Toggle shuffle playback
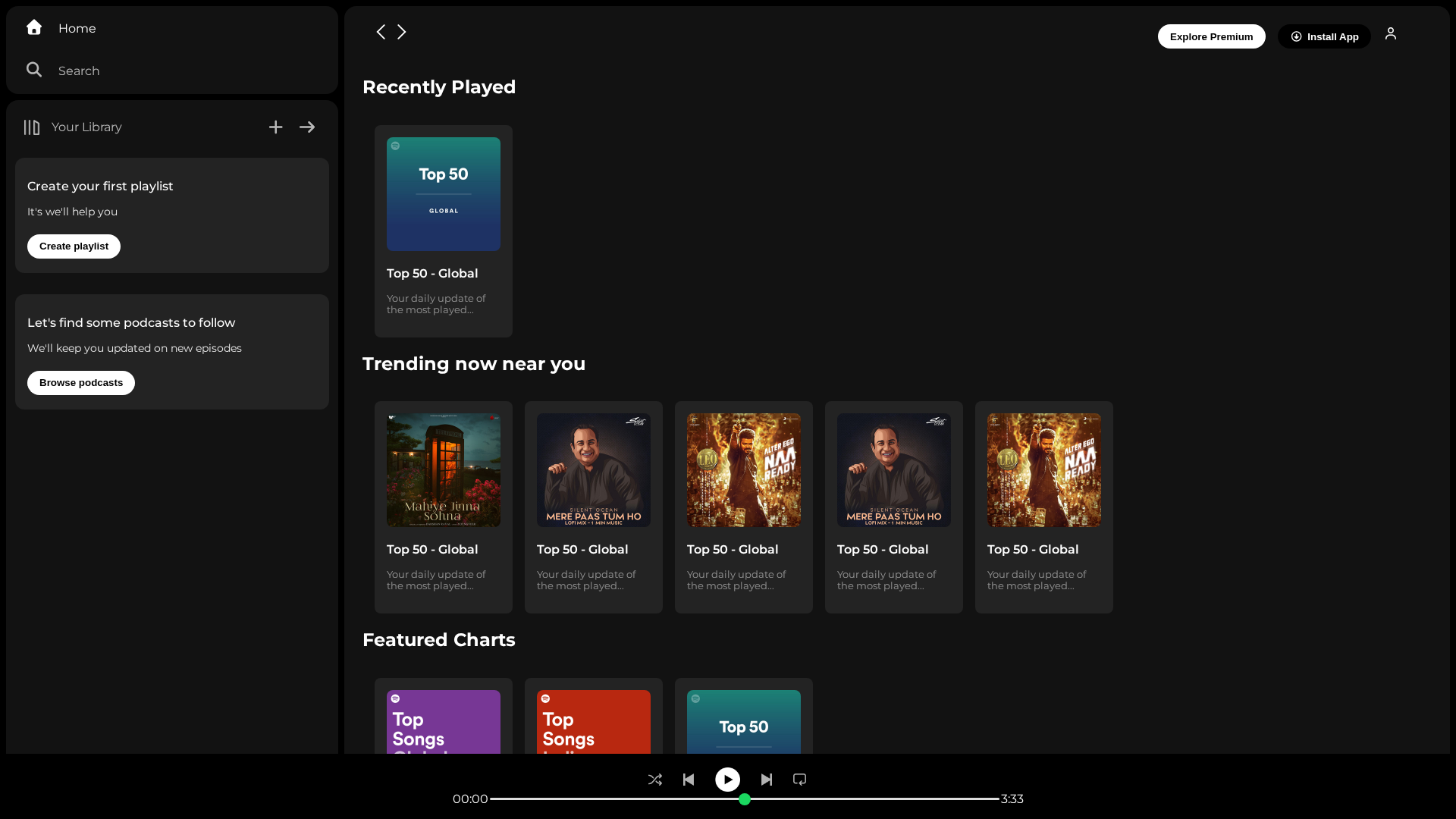The height and width of the screenshot is (819, 1456). pos(655,780)
